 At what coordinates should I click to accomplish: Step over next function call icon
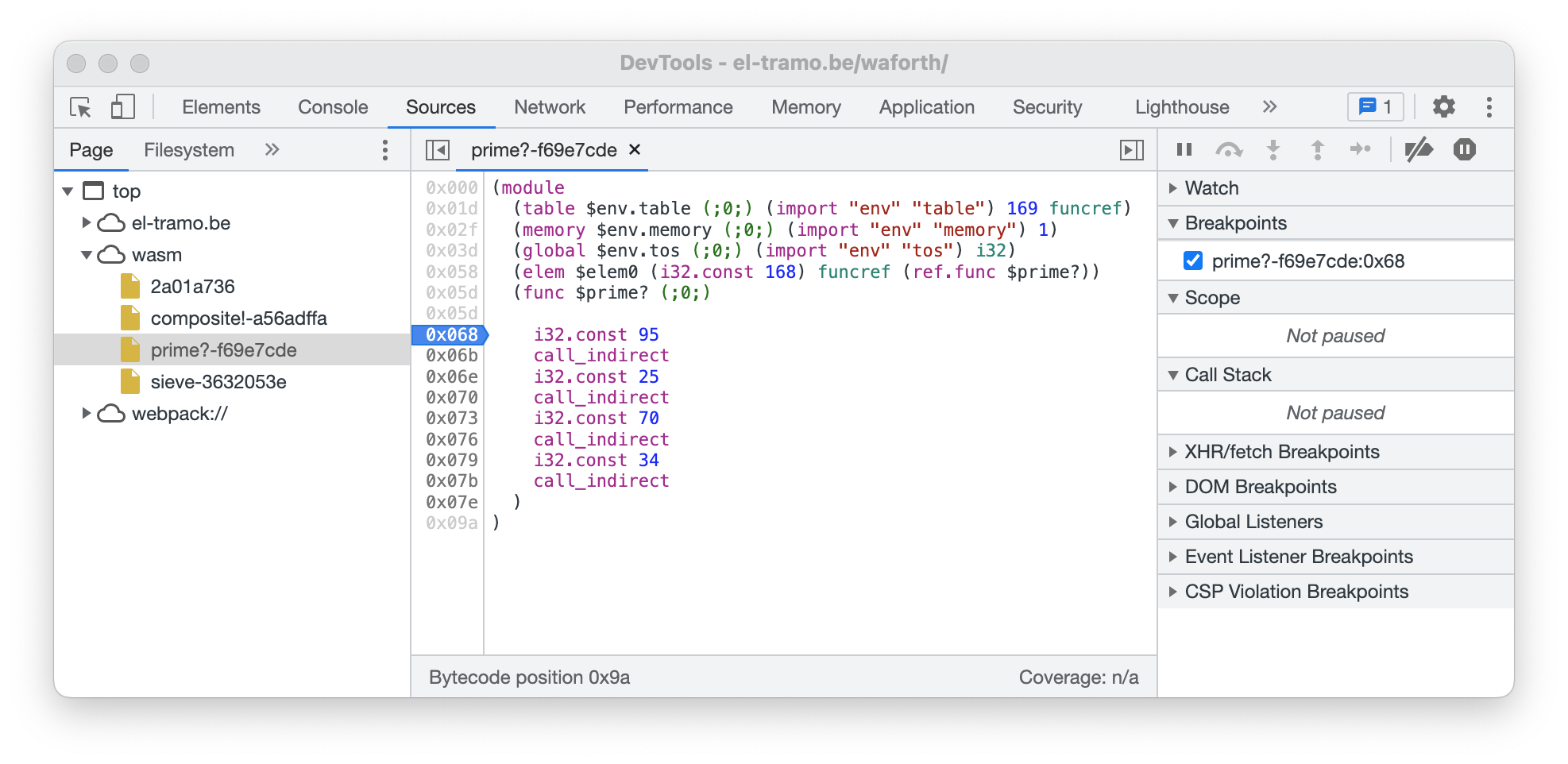(x=1229, y=149)
